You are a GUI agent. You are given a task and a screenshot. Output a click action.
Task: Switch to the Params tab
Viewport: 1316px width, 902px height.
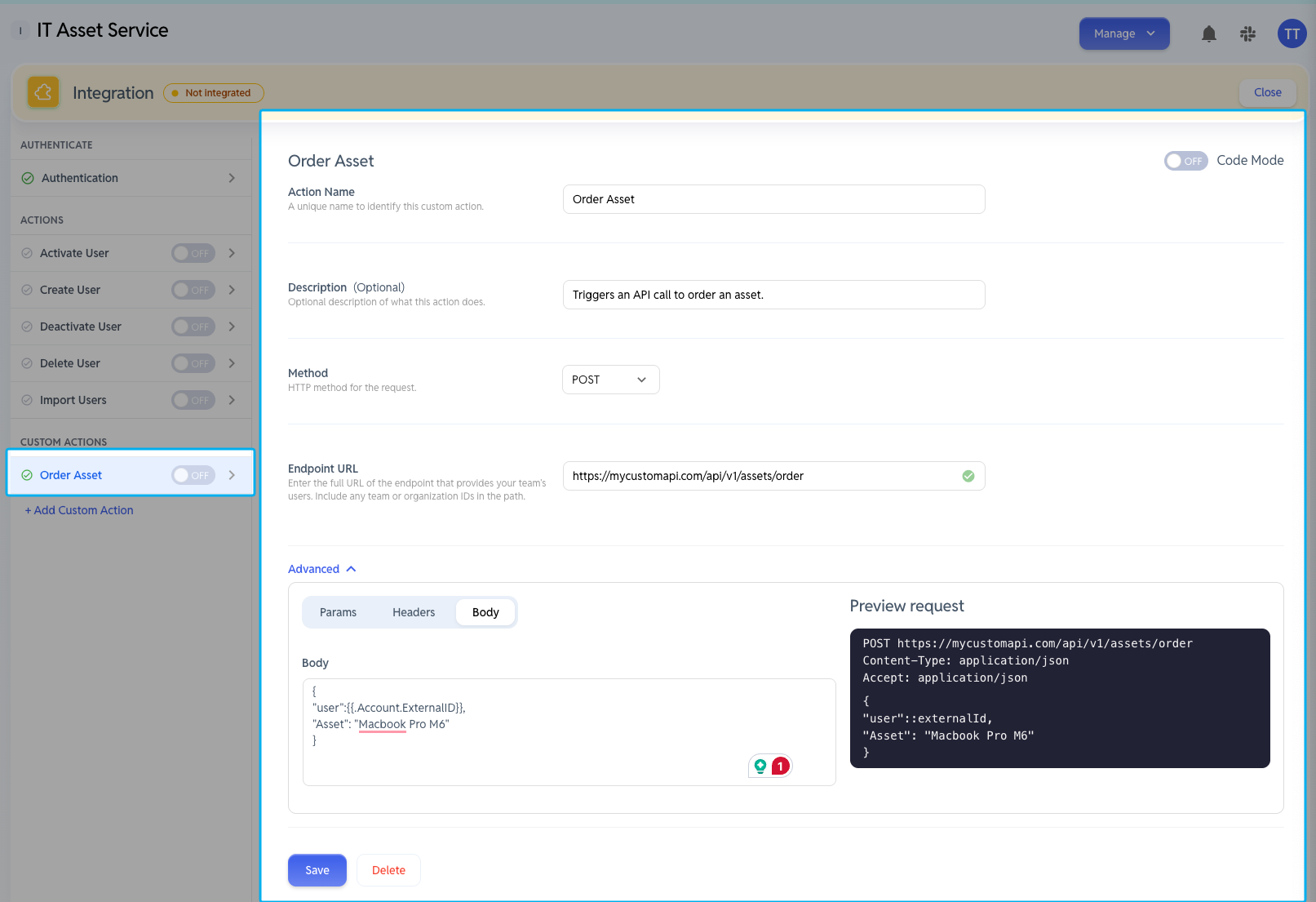pyautogui.click(x=338, y=612)
